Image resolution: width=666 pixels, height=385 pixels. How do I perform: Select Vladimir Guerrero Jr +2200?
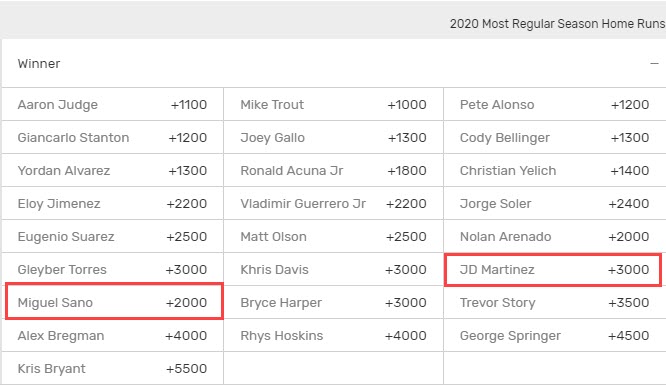[333, 204]
